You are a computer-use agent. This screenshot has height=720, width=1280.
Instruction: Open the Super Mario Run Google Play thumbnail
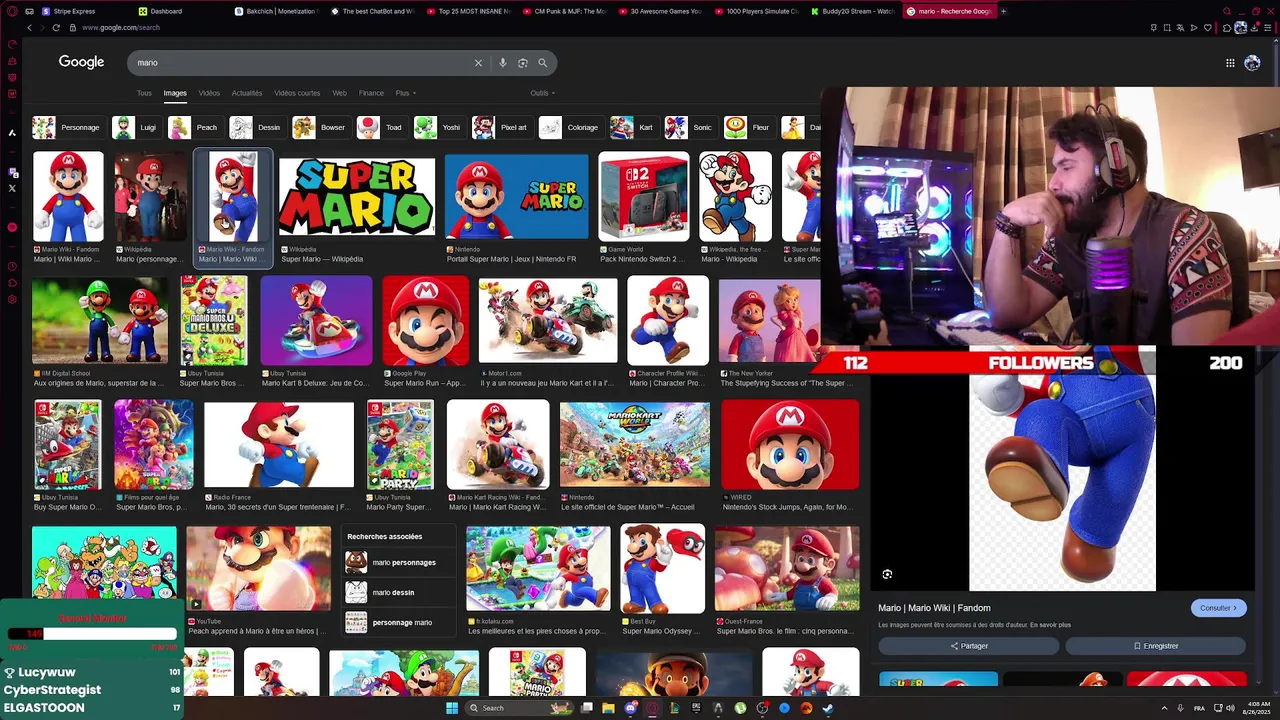425,321
